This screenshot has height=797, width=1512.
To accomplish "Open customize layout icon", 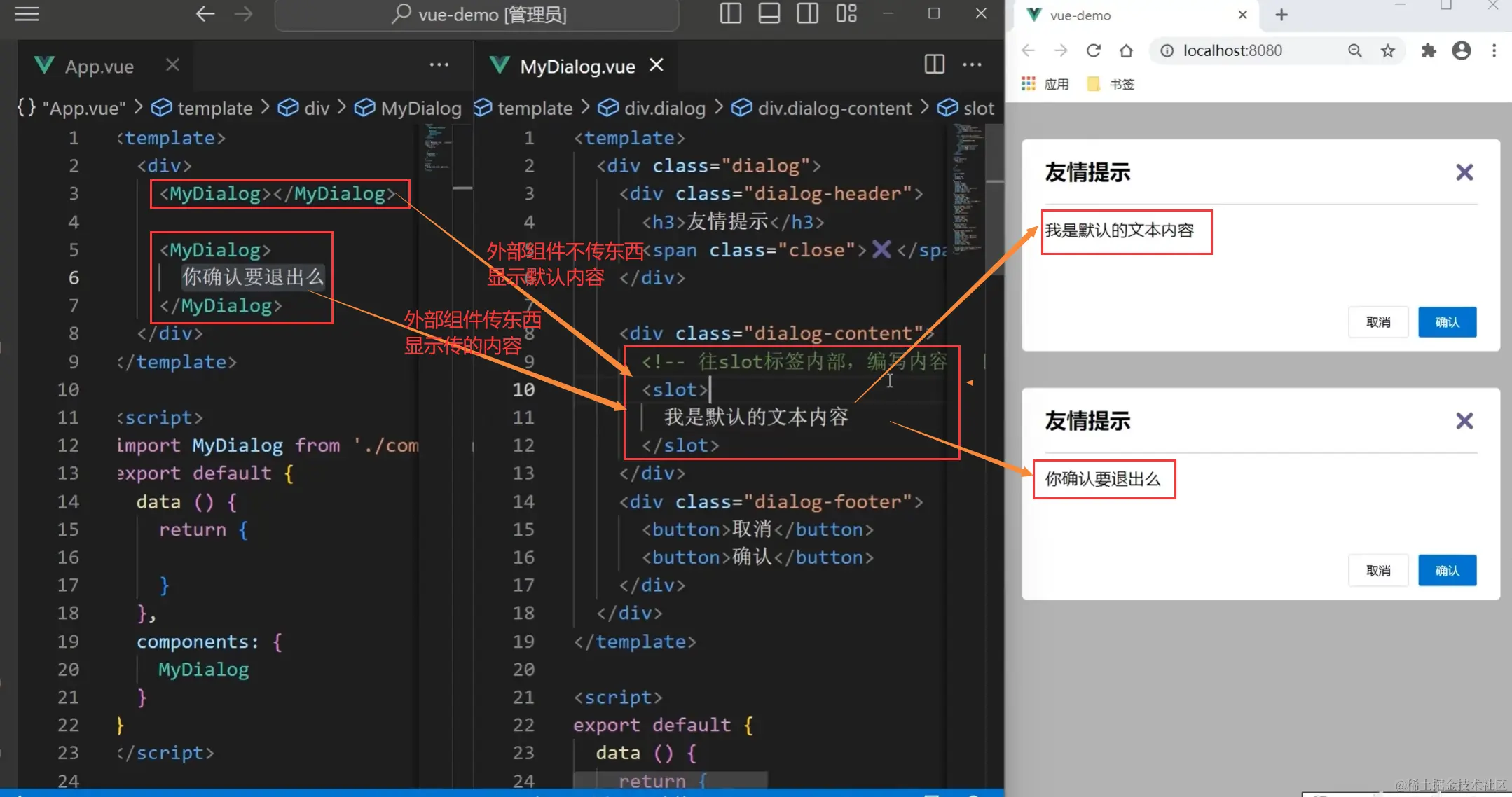I will 846,13.
